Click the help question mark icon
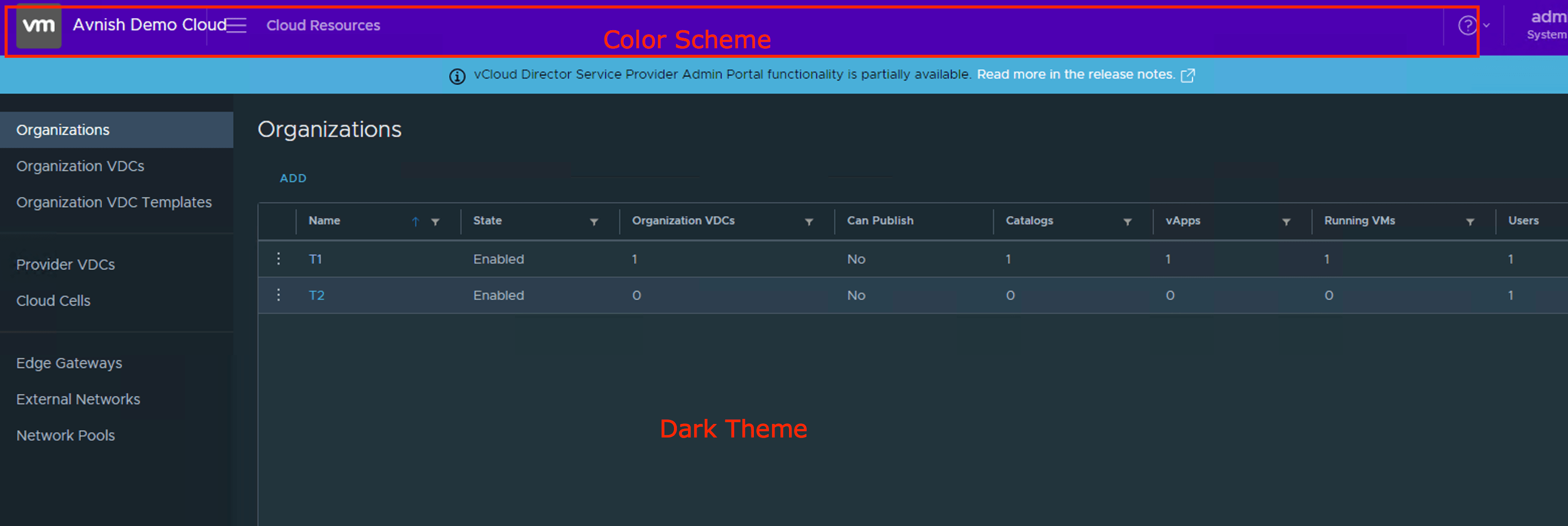 (x=1467, y=26)
